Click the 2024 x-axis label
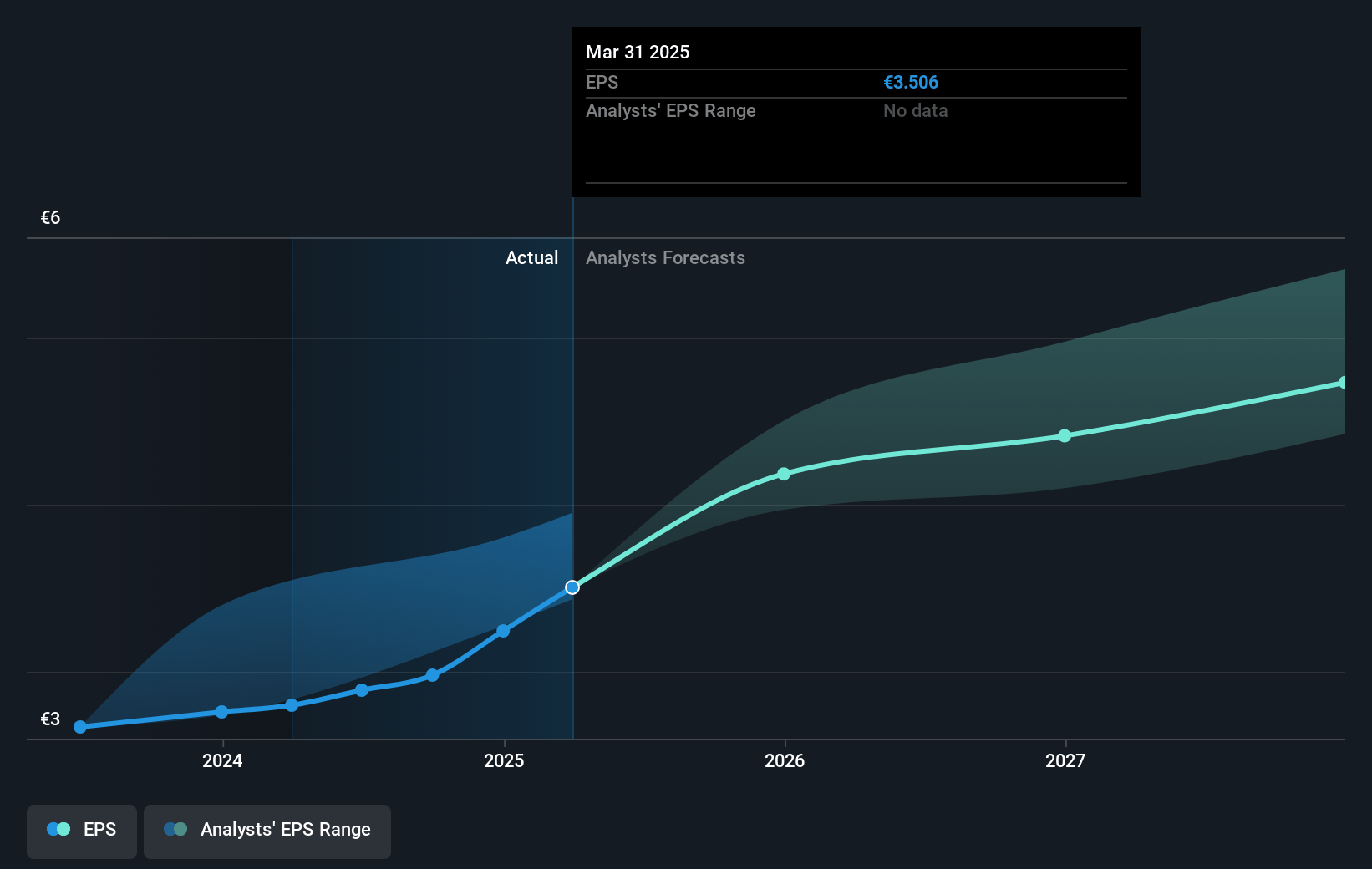 point(222,760)
